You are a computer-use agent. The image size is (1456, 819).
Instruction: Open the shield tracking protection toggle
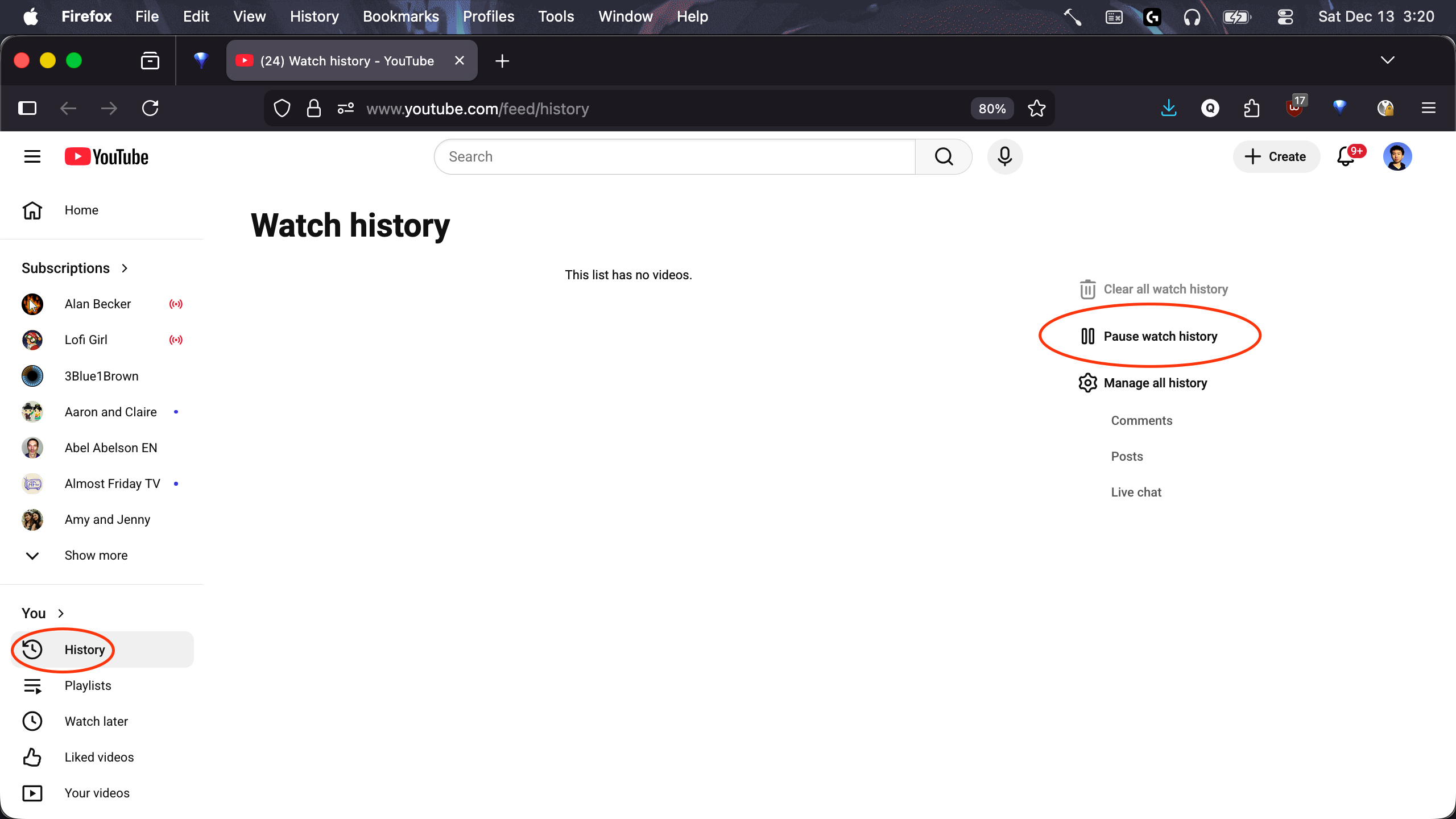point(282,108)
